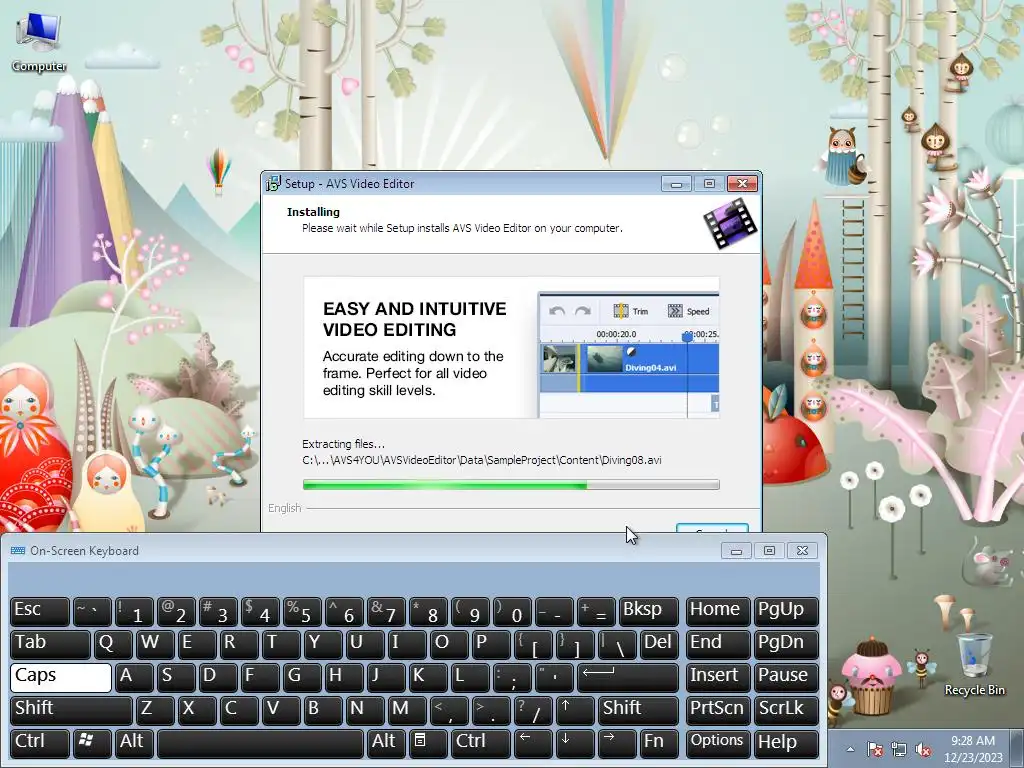Click the Help key on keyboard
The width and height of the screenshot is (1024, 768).
point(786,743)
